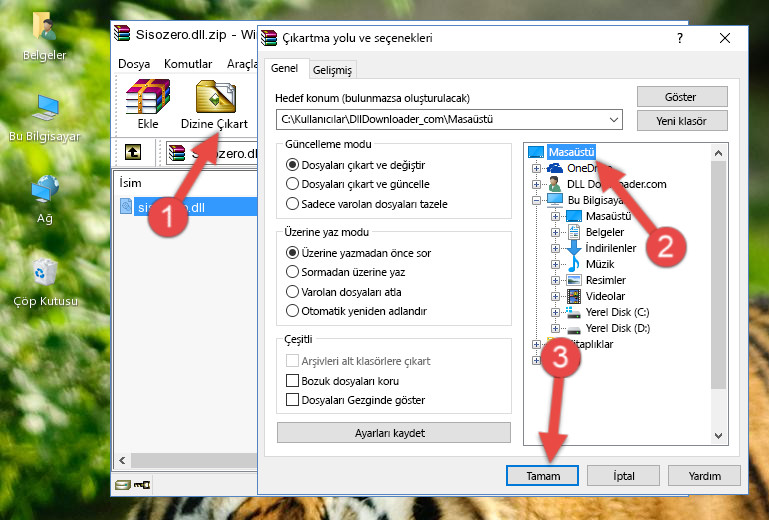Open the Dosya menu in WinRAR
Viewport: 769px width, 520px height.
tap(134, 64)
